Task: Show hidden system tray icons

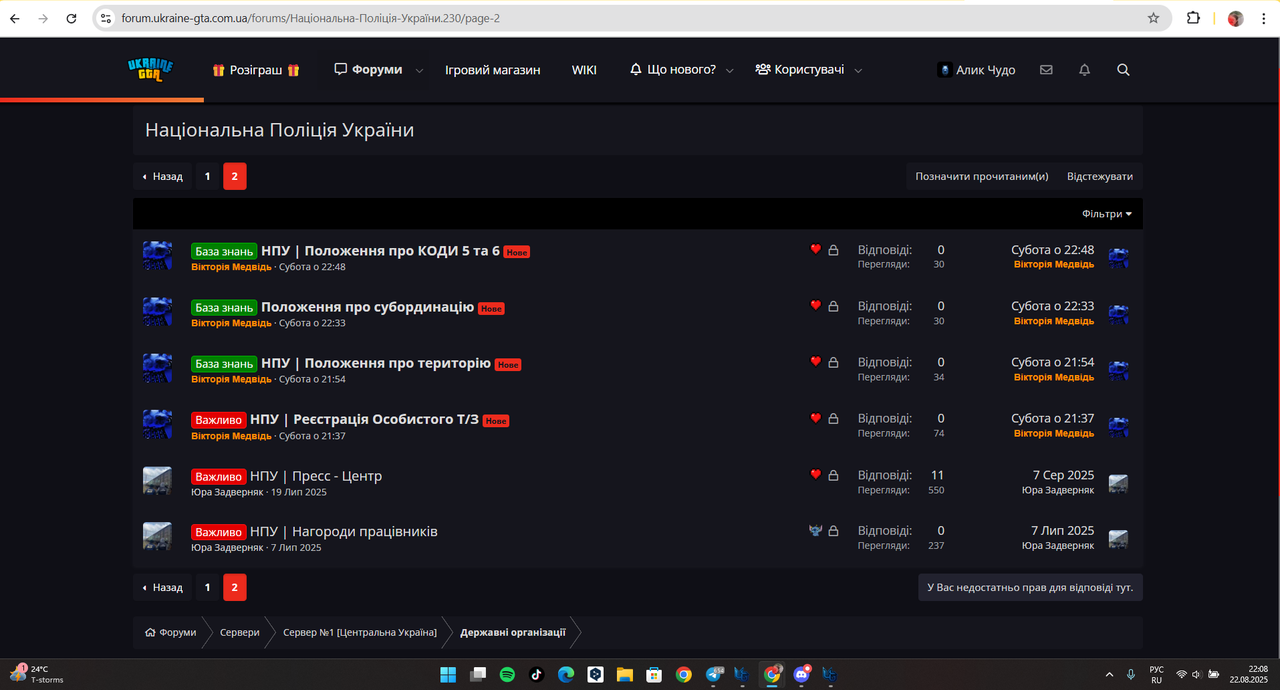Action: click(1110, 674)
